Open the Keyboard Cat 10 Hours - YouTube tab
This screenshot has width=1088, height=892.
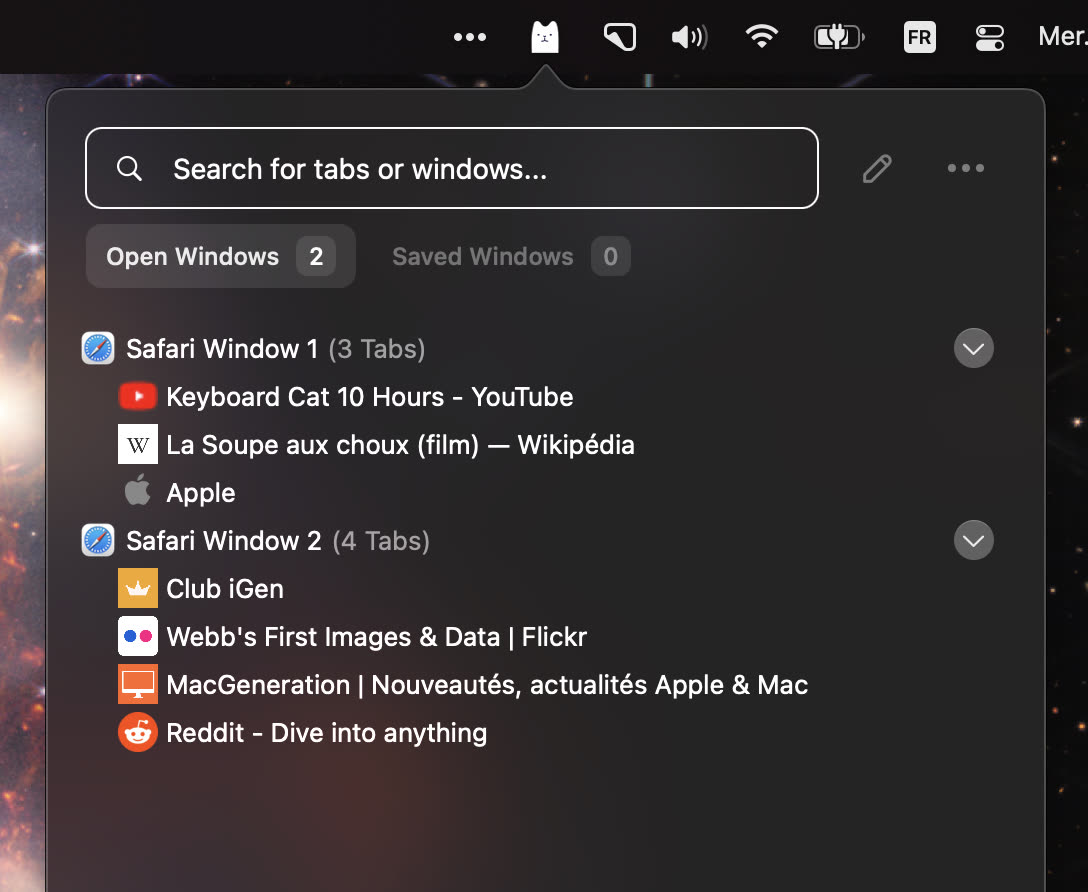click(x=346, y=397)
